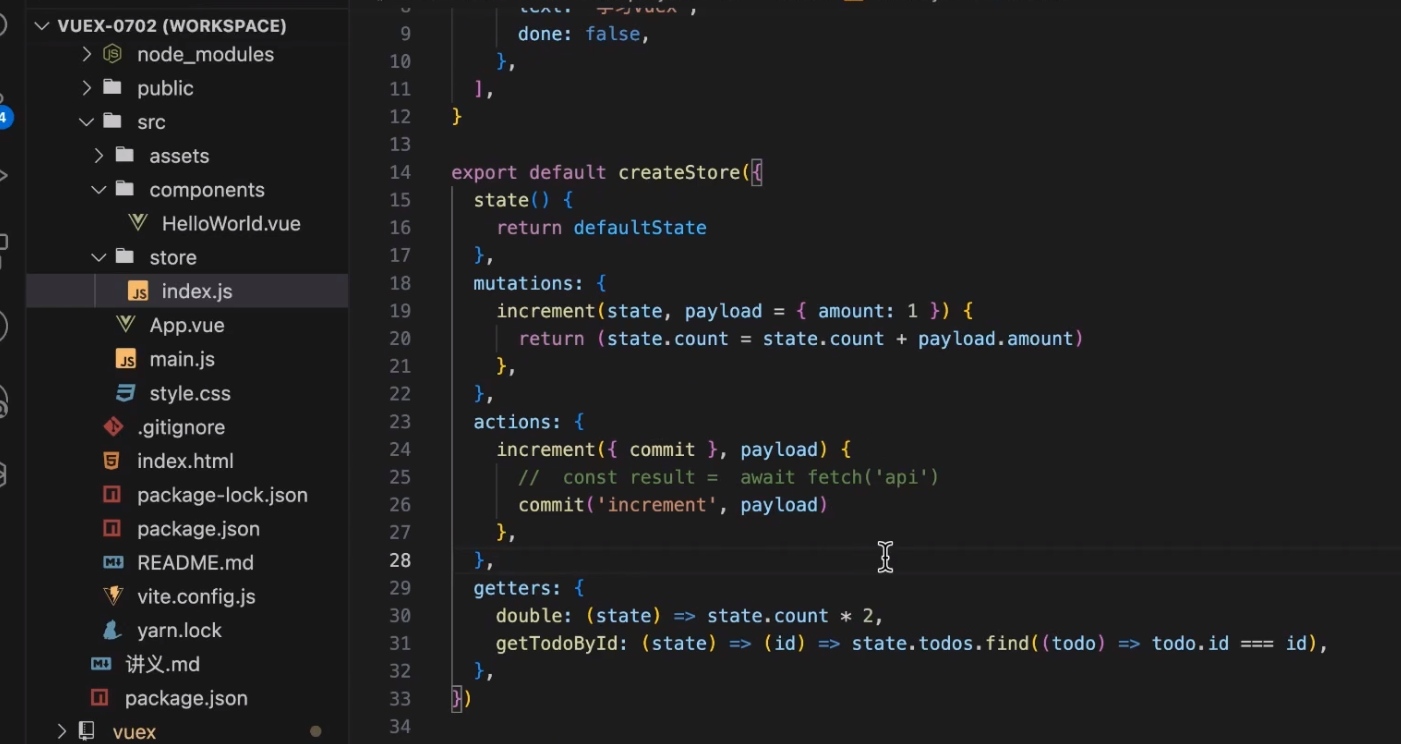Open vite.config.js via its Vite icon
The image size is (1401, 744).
tap(113, 596)
